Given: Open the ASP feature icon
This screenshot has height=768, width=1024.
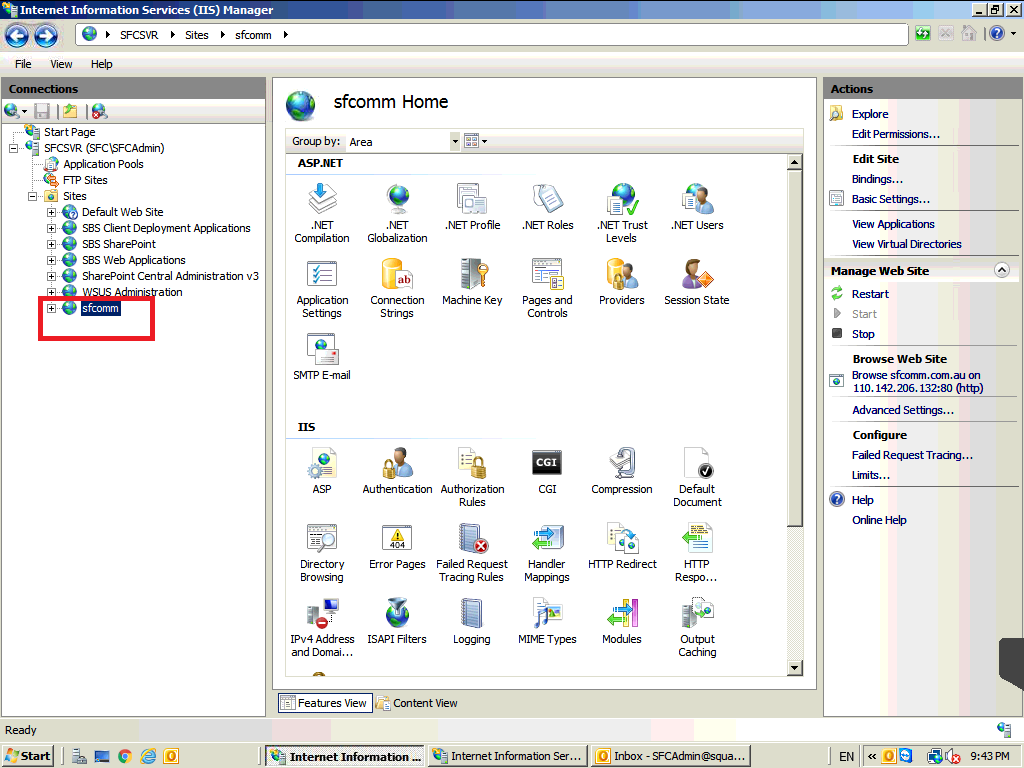Looking at the screenshot, I should click(x=322, y=471).
